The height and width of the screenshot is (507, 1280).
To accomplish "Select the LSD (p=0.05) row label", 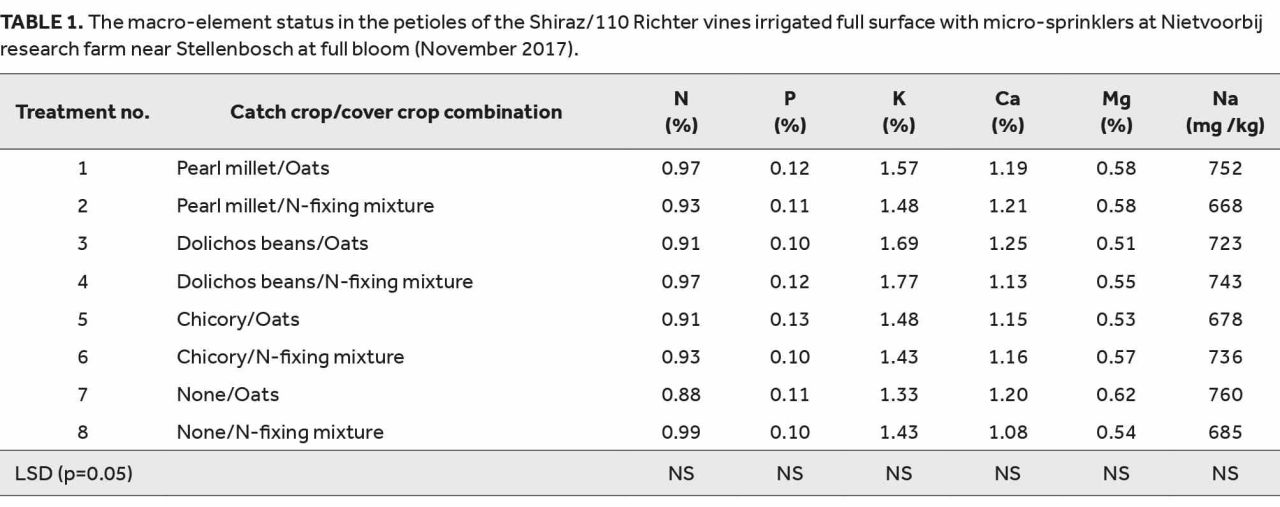I will point(74,473).
